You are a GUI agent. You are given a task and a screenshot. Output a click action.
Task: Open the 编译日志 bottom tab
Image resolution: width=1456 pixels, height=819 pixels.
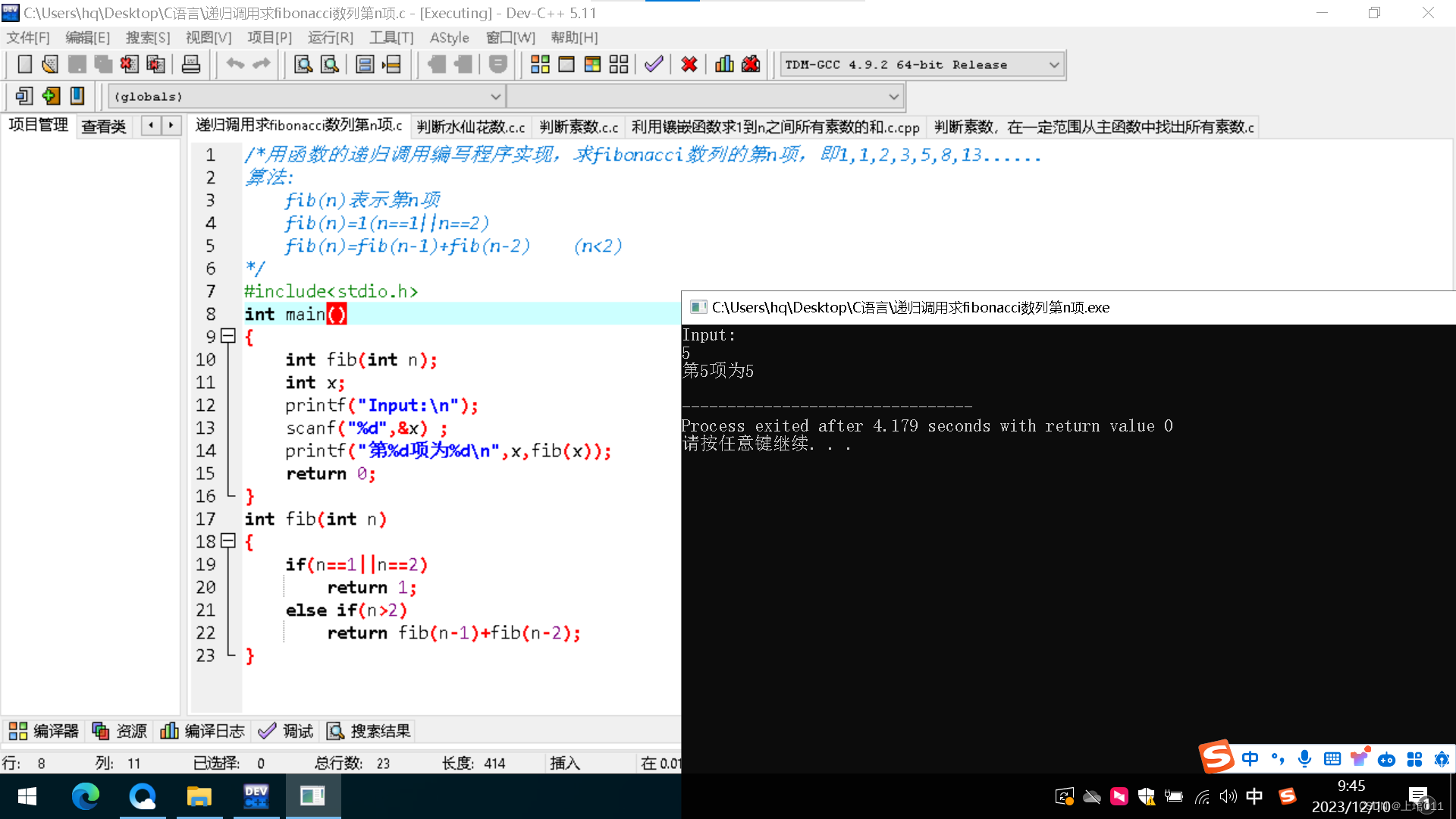coord(202,731)
